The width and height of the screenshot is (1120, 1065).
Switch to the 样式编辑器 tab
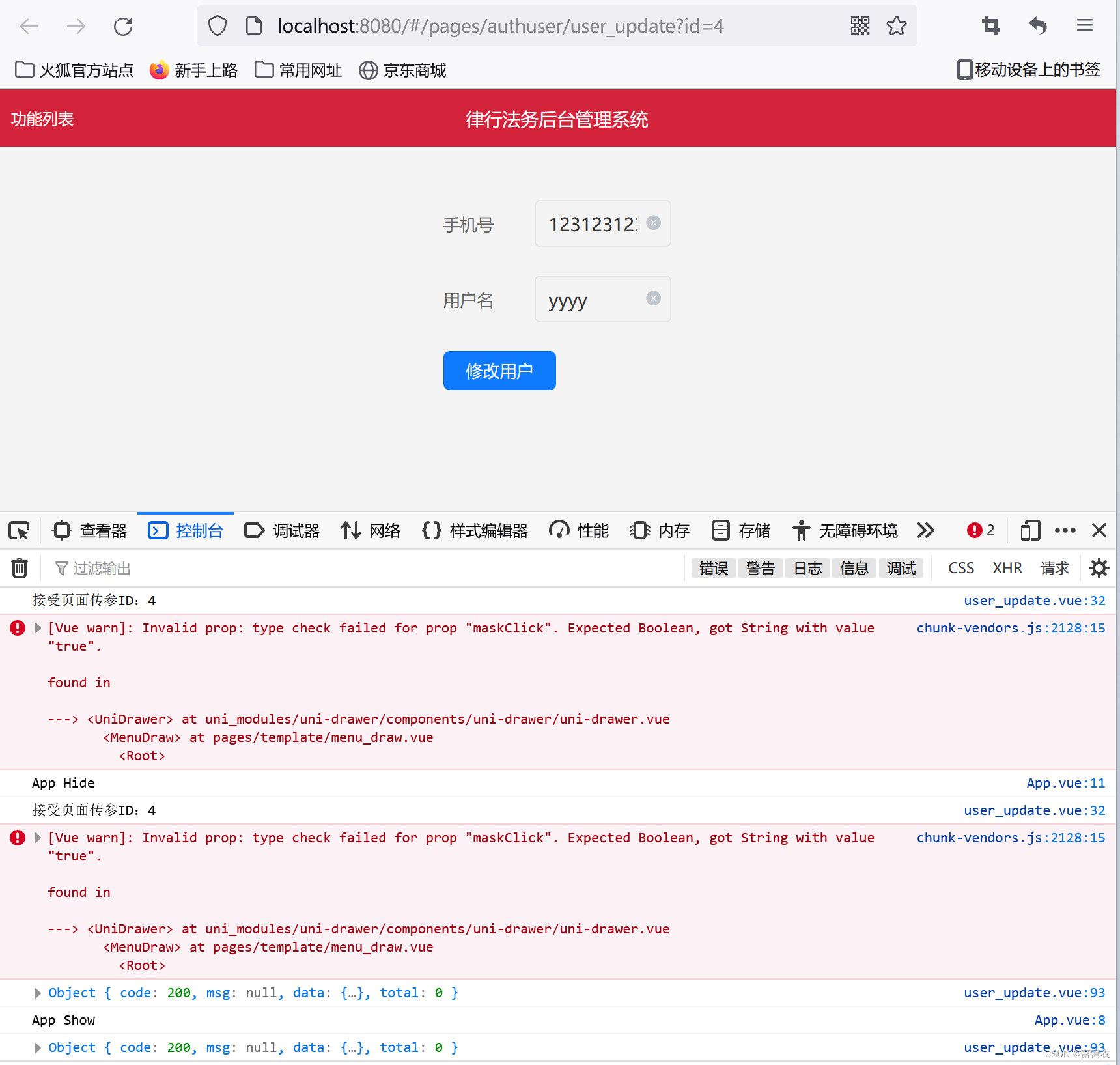(475, 531)
